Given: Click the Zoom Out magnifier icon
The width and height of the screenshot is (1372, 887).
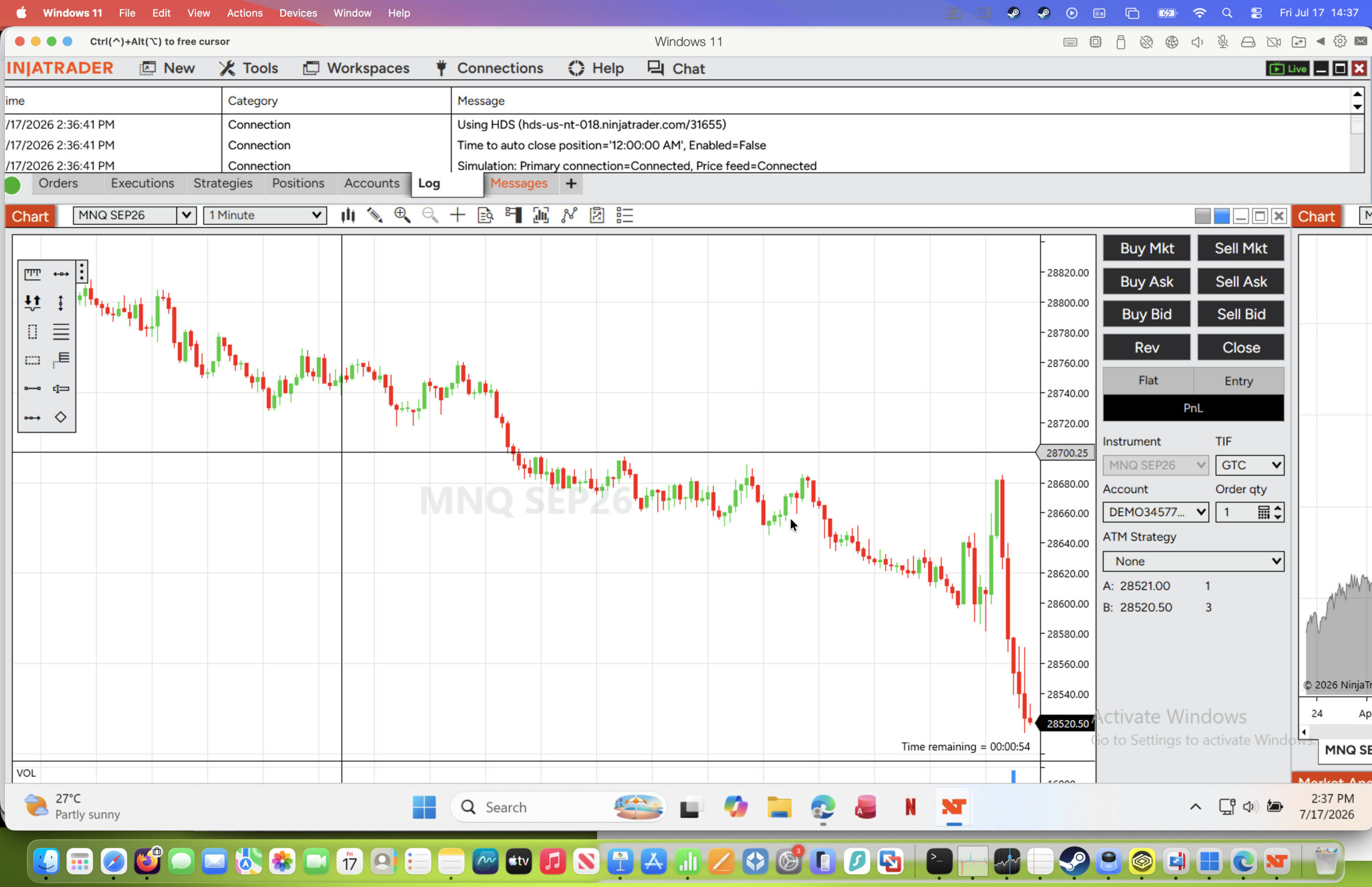Looking at the screenshot, I should 430,215.
